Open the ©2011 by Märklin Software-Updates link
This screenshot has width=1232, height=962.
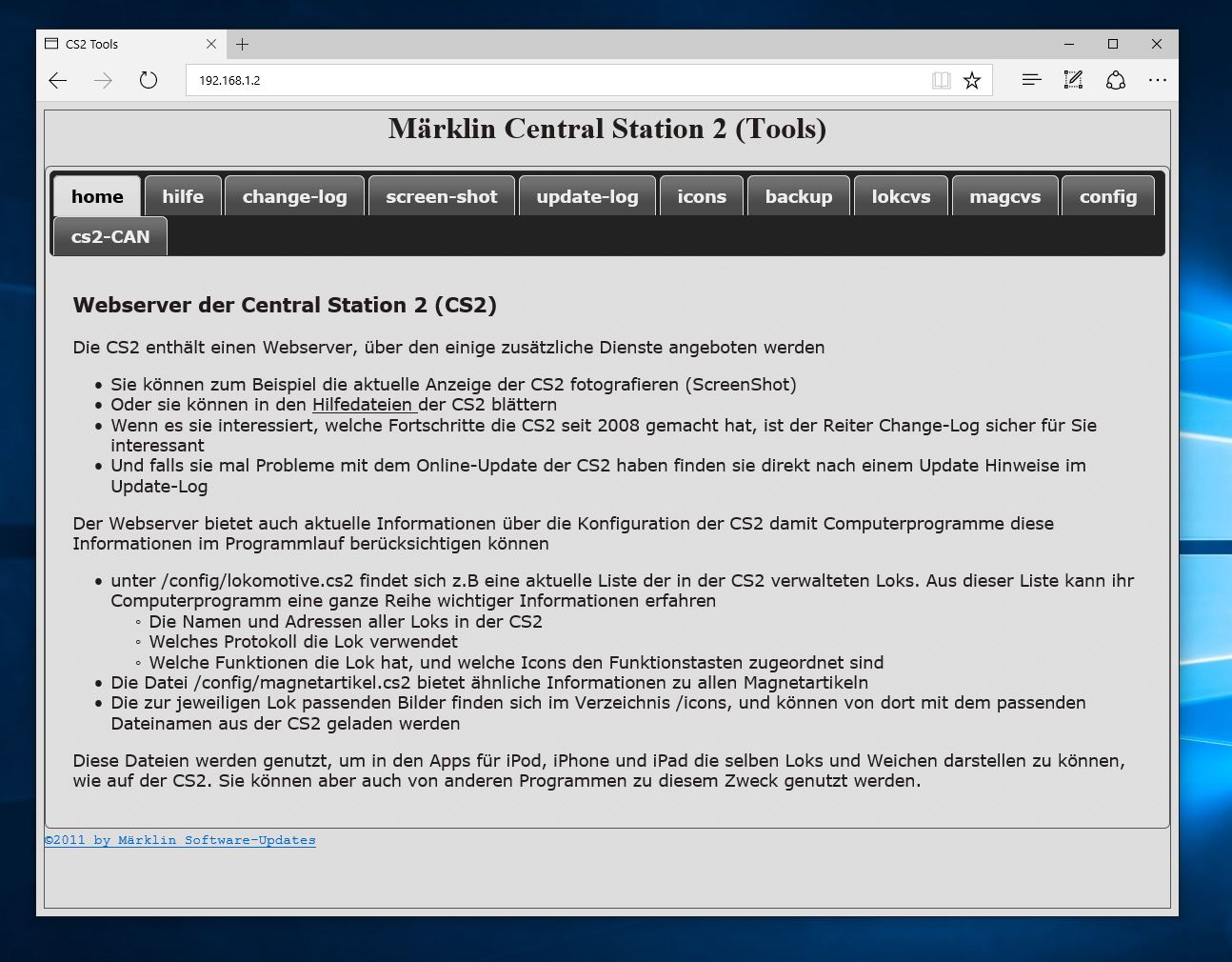pyautogui.click(x=180, y=840)
